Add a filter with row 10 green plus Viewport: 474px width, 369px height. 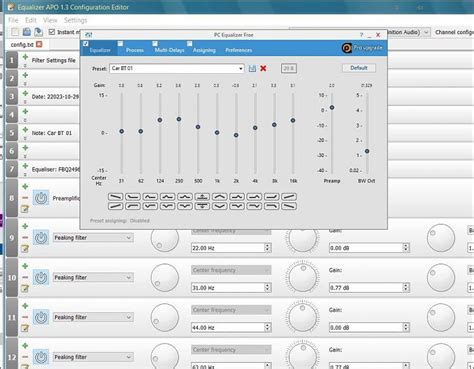coord(25,266)
